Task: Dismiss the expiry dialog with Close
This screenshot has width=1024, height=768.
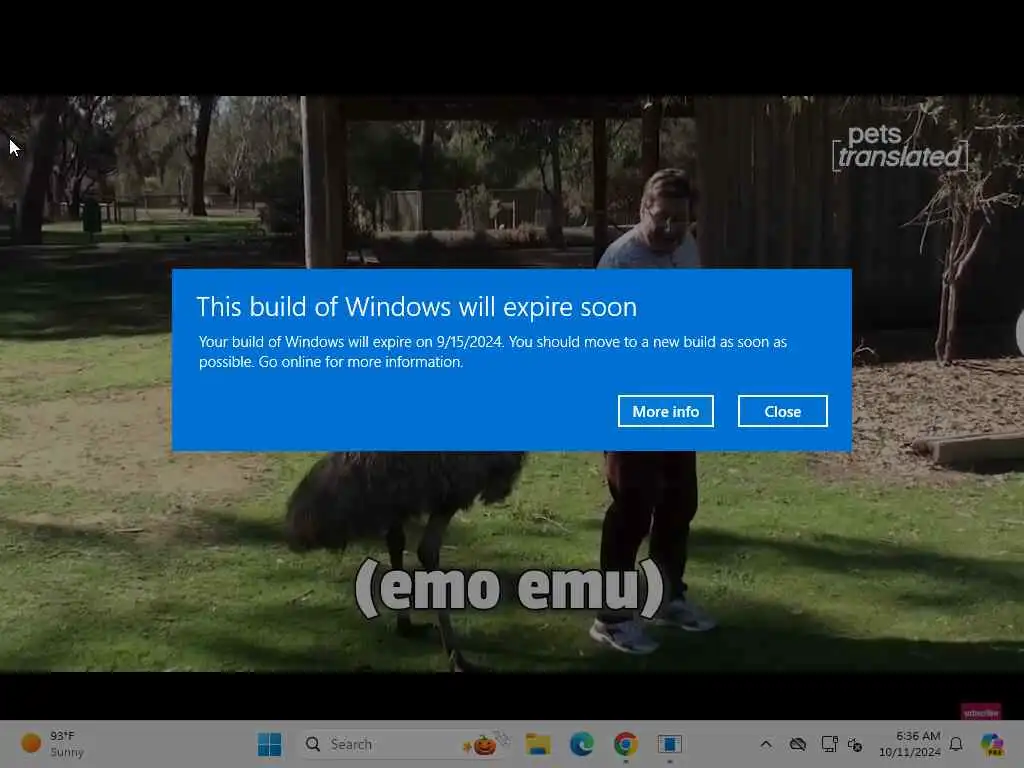Action: tap(782, 411)
